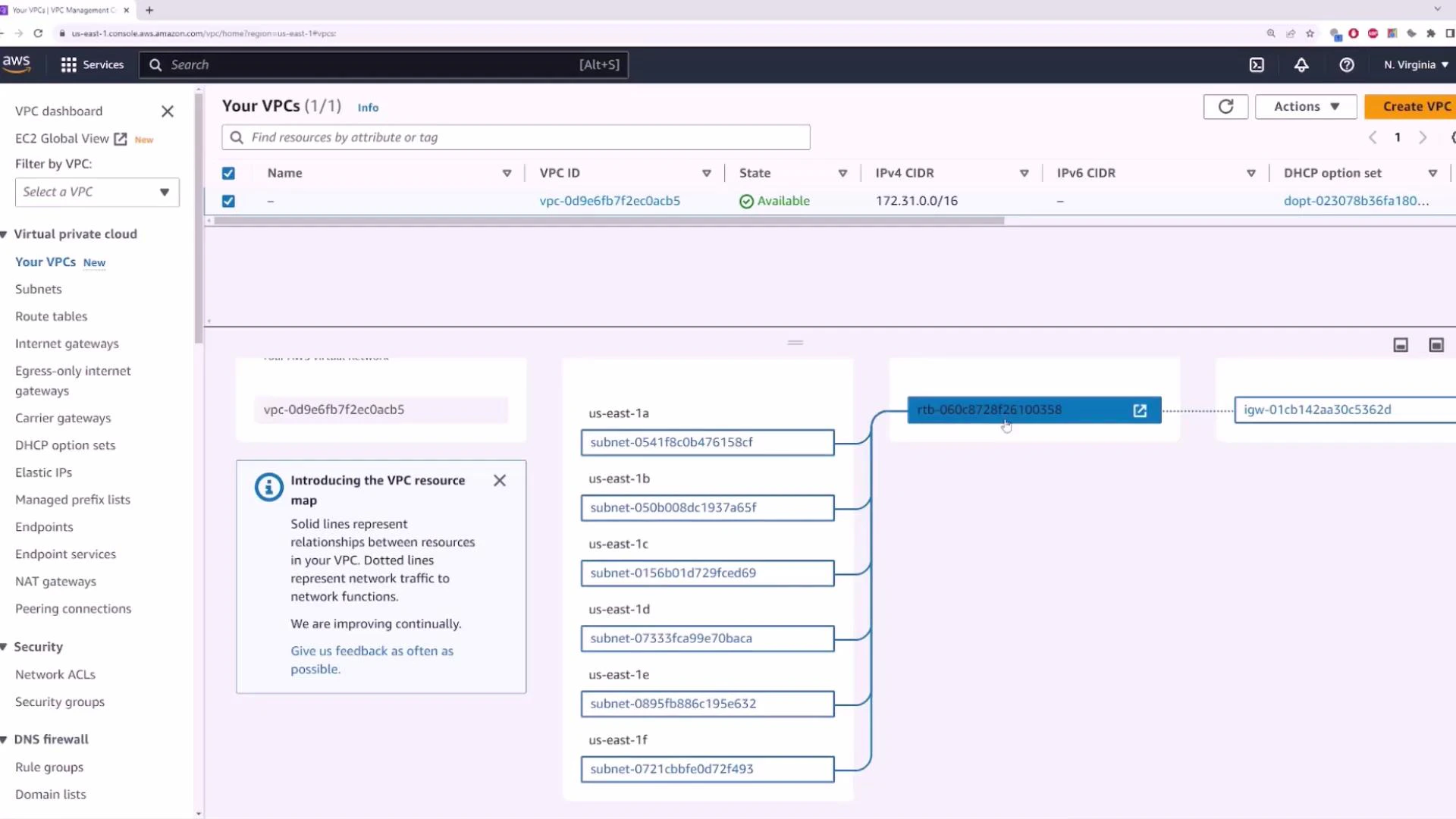Open the Subnets sidebar entry
The height and width of the screenshot is (819, 1456).
(x=38, y=289)
